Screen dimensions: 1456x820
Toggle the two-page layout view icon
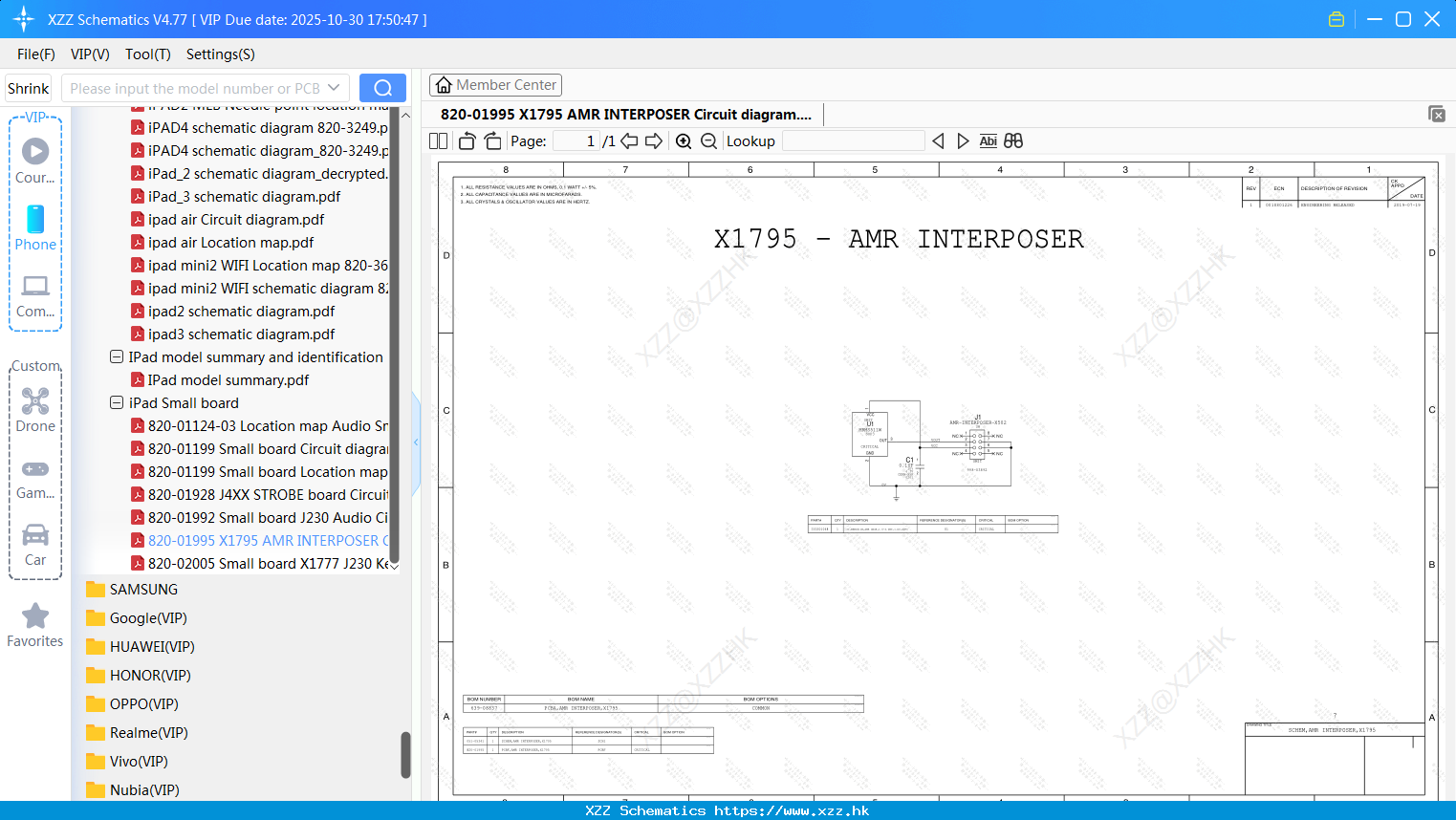[x=439, y=140]
